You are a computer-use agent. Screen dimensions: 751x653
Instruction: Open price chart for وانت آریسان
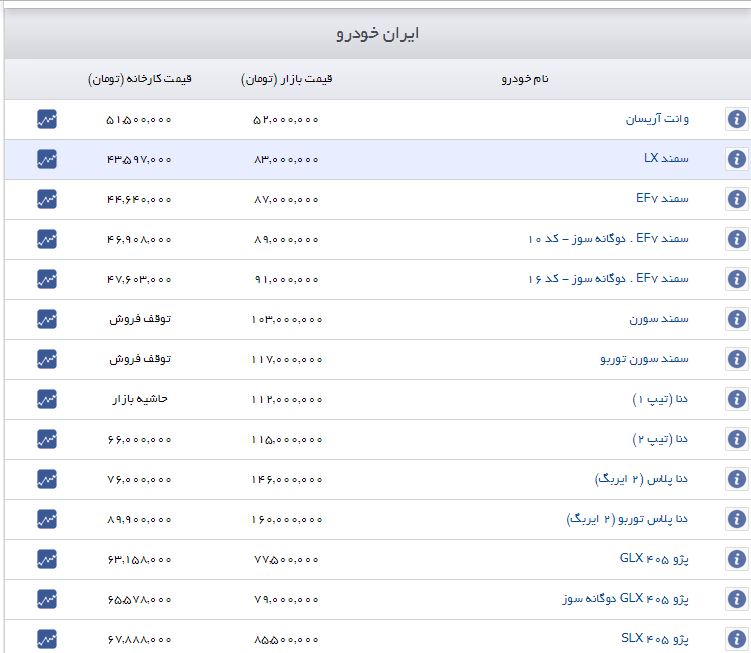pos(47,119)
